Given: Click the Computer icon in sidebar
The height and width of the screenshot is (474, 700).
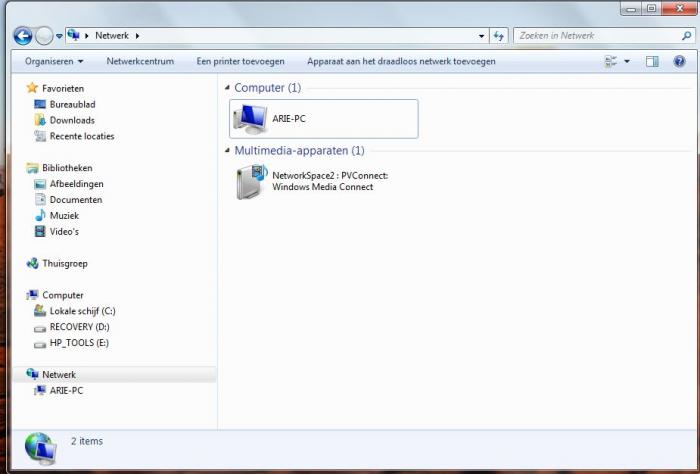Looking at the screenshot, I should click(32, 295).
